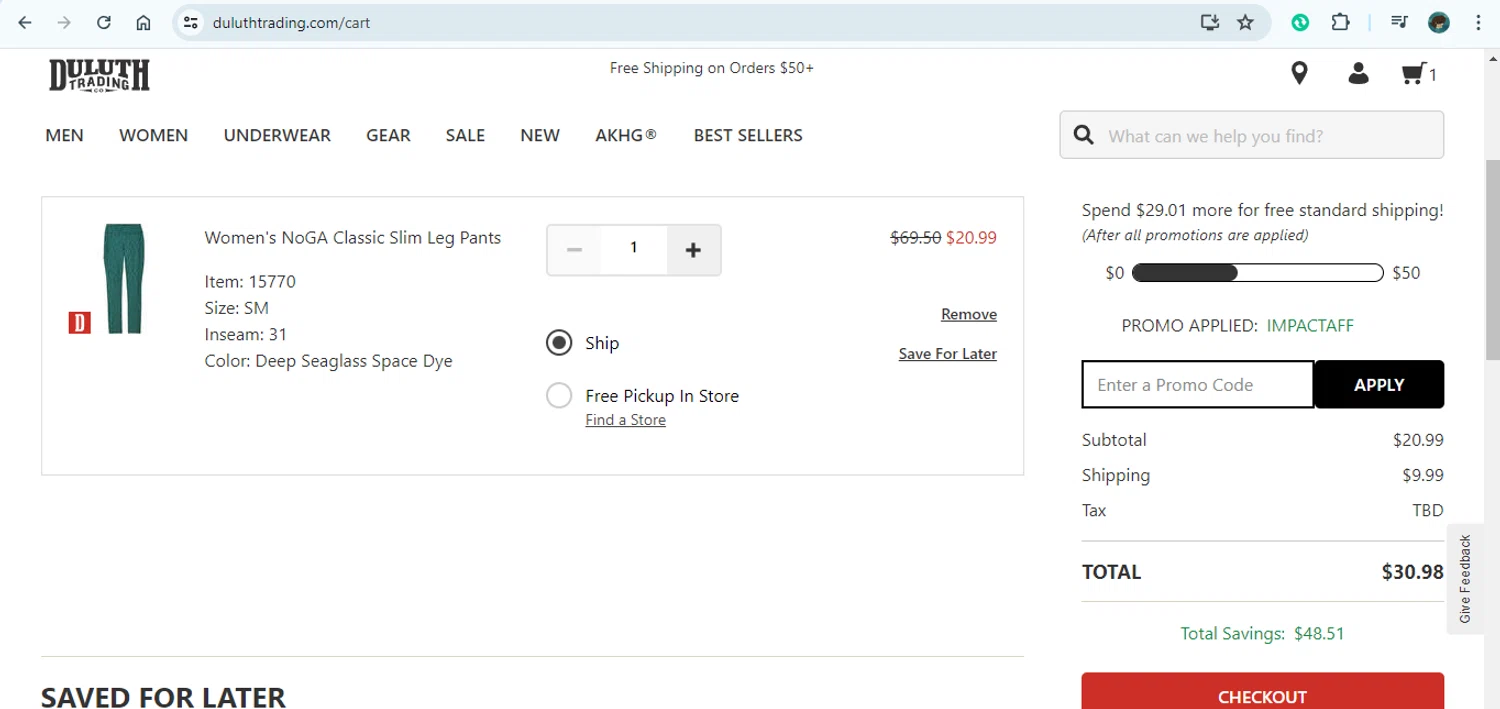View site information icon in address bar
Image resolution: width=1500 pixels, height=709 pixels.
[x=191, y=22]
